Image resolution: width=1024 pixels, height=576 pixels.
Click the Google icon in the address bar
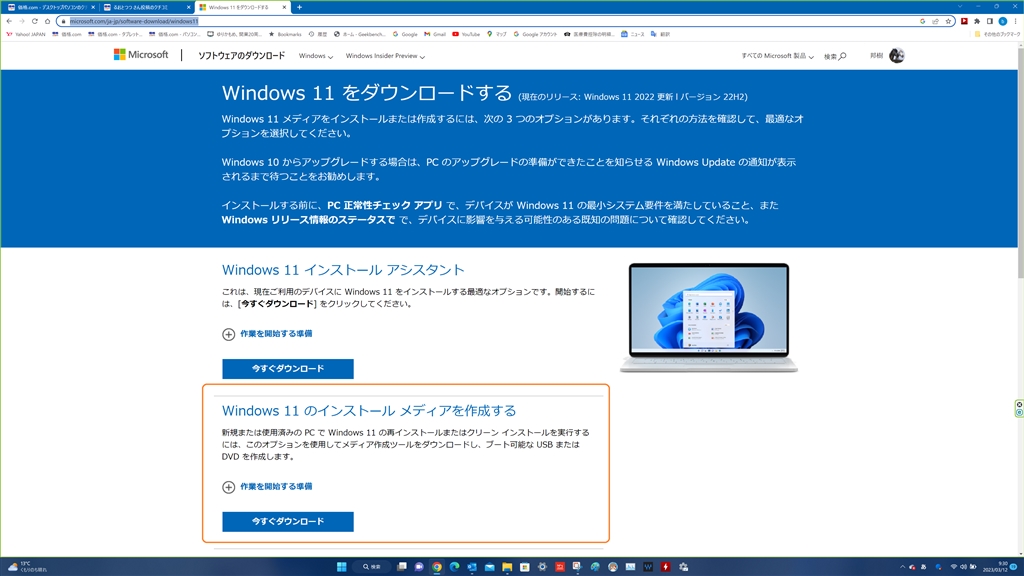click(x=923, y=21)
